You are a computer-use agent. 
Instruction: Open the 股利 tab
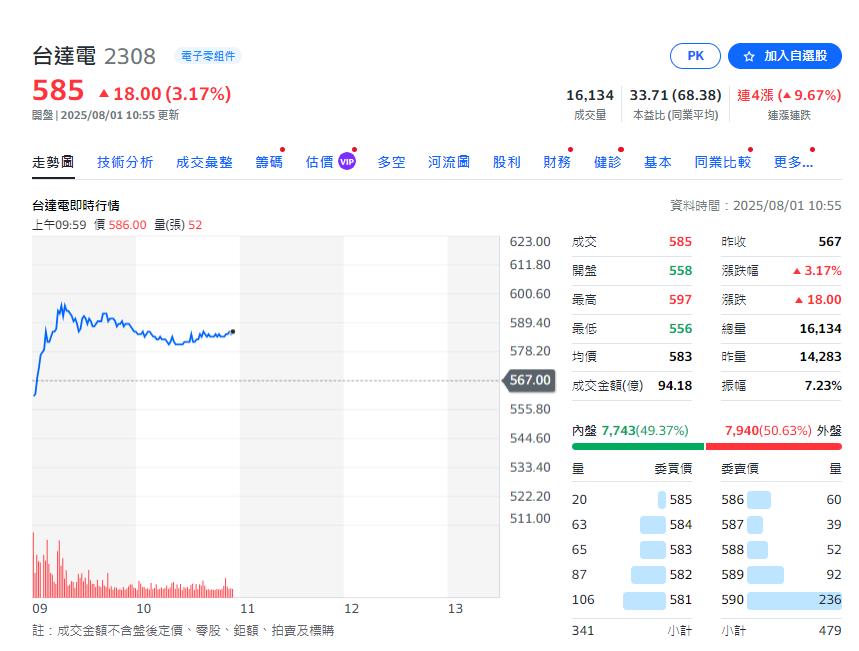pos(506,162)
